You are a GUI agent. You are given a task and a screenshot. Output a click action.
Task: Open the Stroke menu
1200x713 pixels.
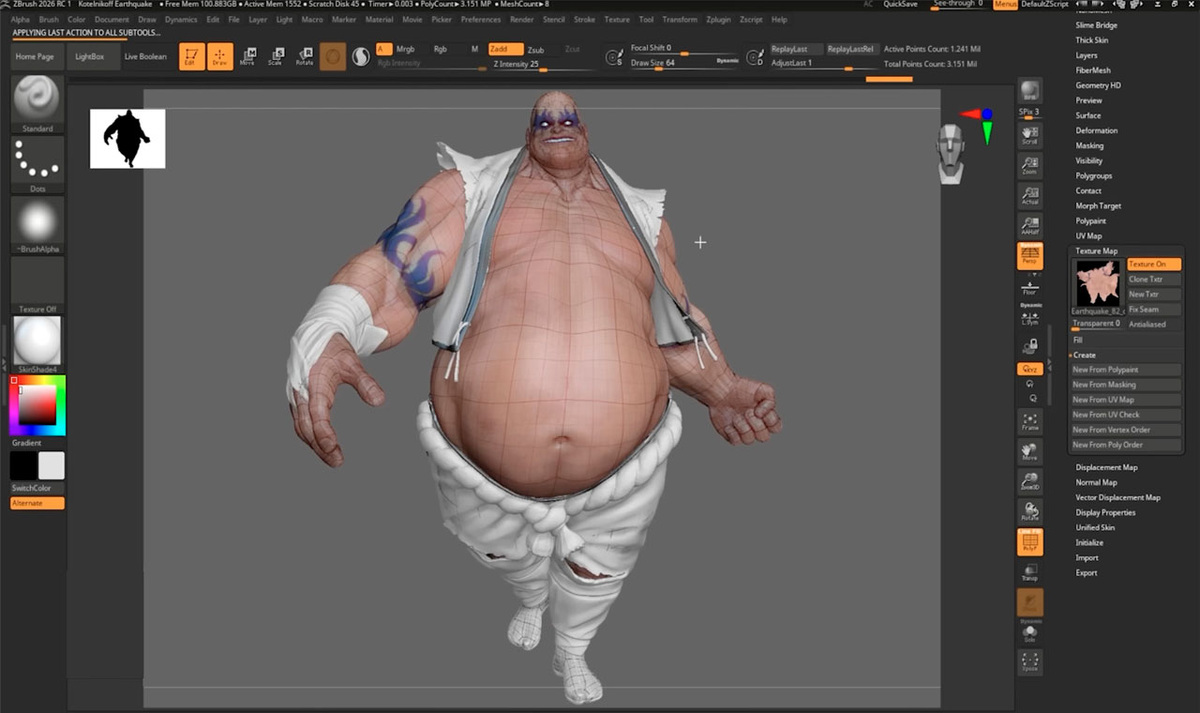coord(585,19)
